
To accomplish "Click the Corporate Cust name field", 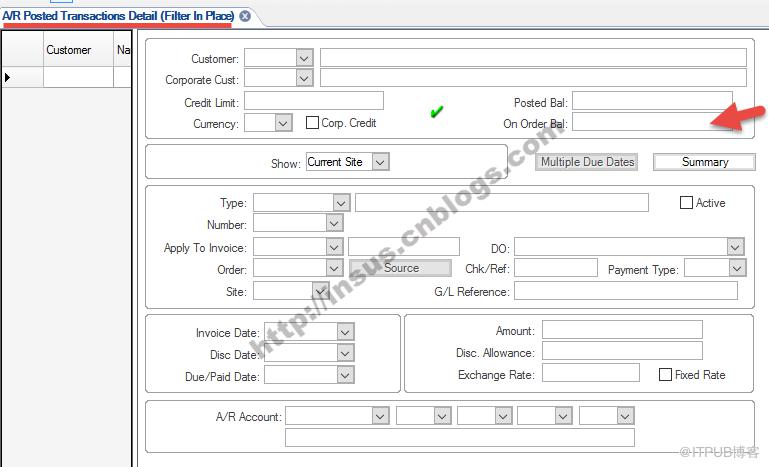I will (x=533, y=78).
